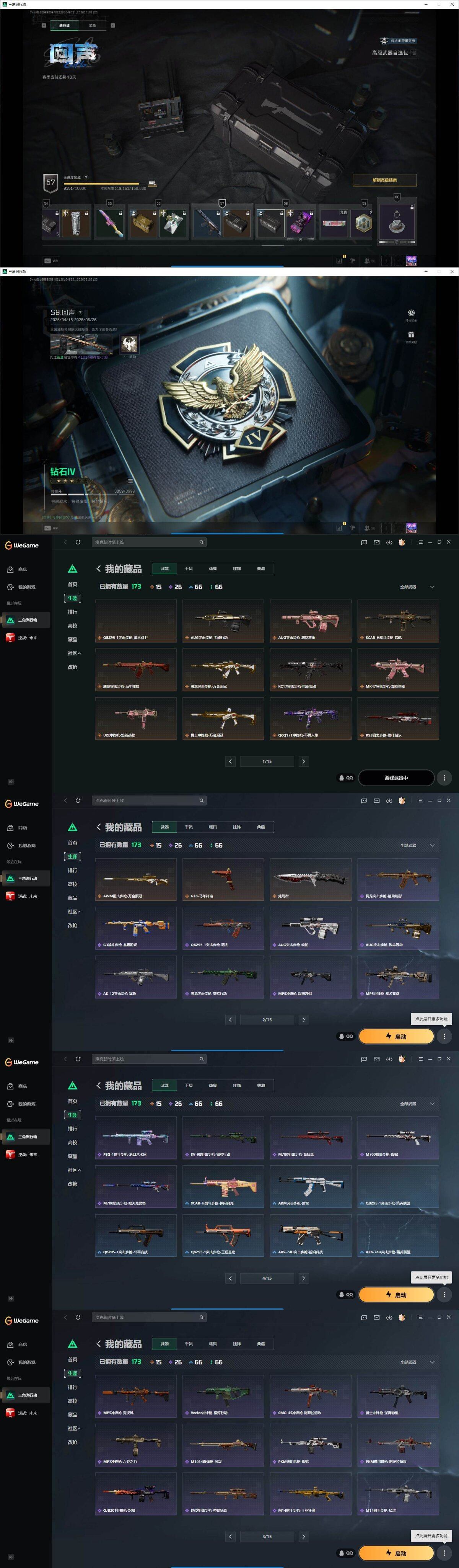Collapse the WeGame sidebar in page 1/15 window
This screenshot has height=1568, width=459.
coord(10,782)
